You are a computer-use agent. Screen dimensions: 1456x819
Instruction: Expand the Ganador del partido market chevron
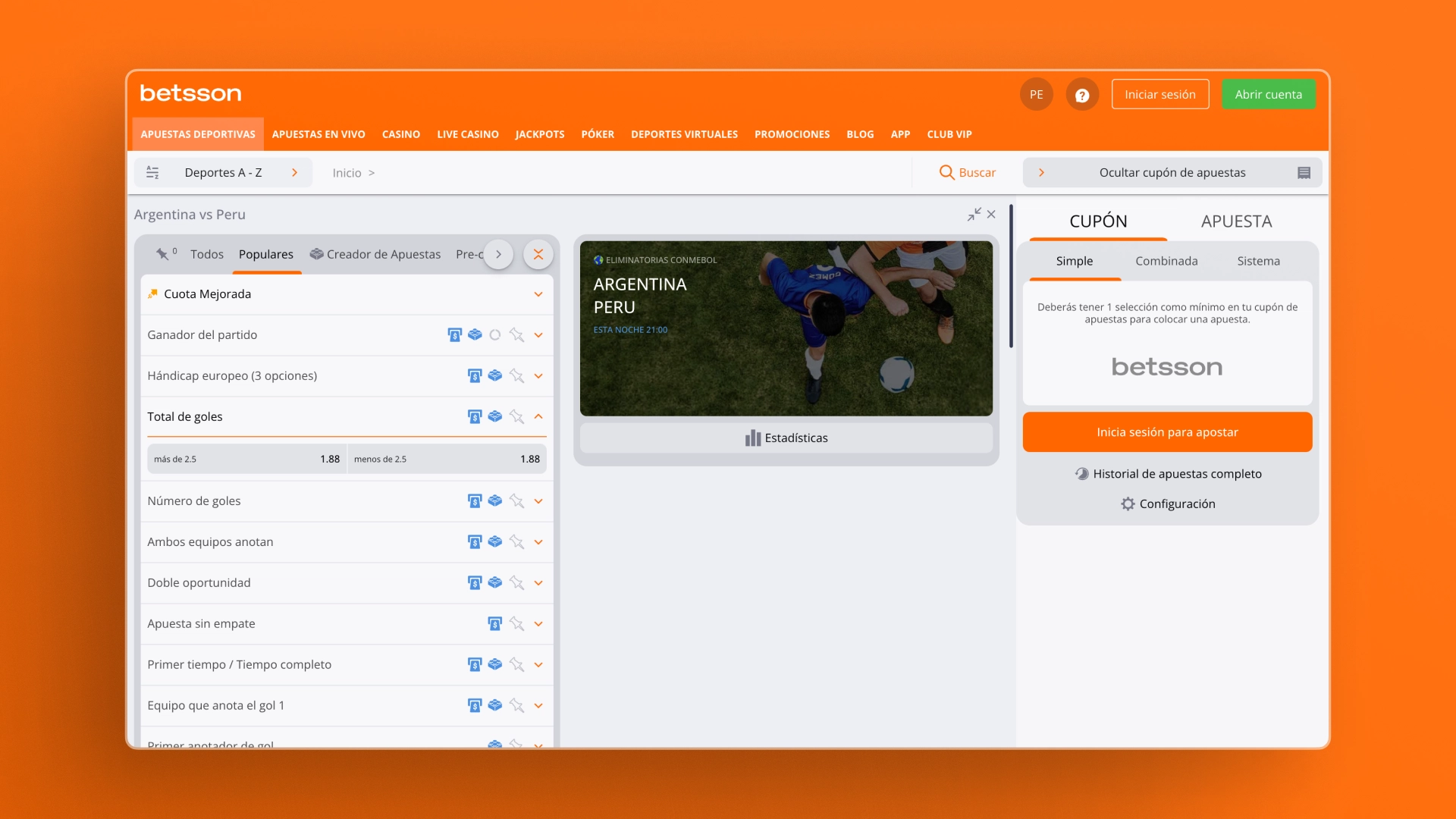tap(538, 334)
